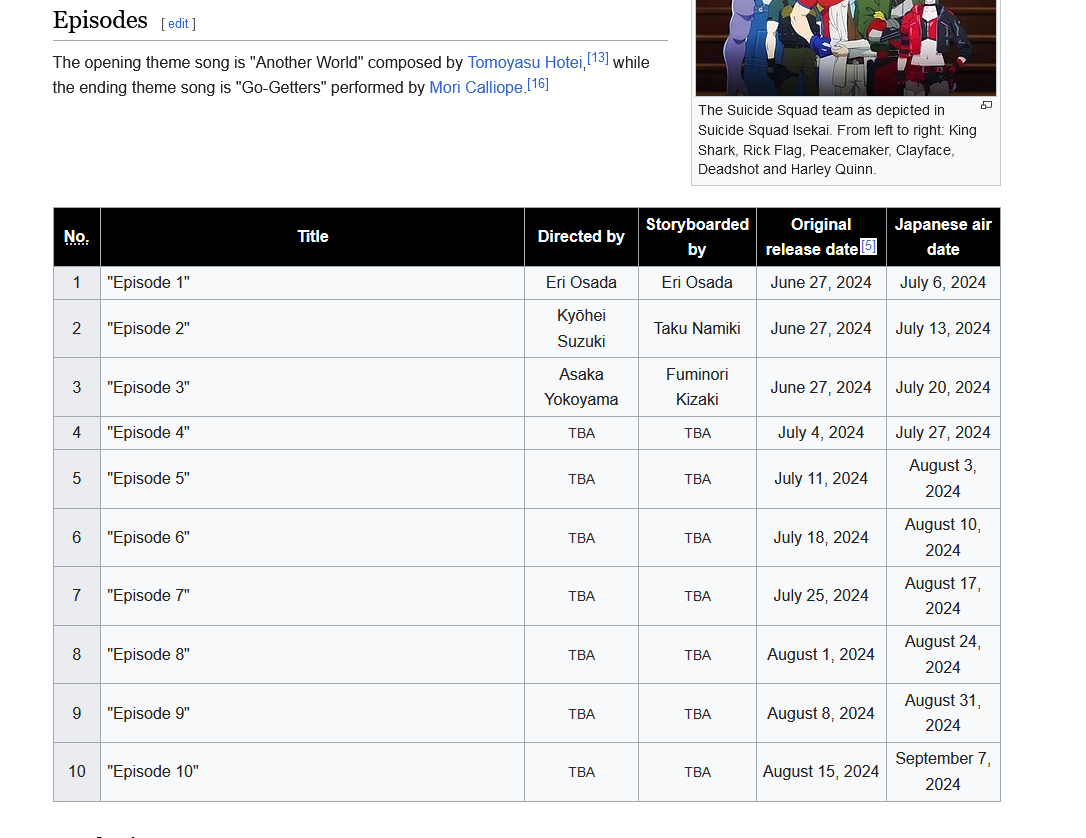Select storyboarder Taku Namiki's cell
This screenshot has height=838, width=1086.
click(x=697, y=328)
